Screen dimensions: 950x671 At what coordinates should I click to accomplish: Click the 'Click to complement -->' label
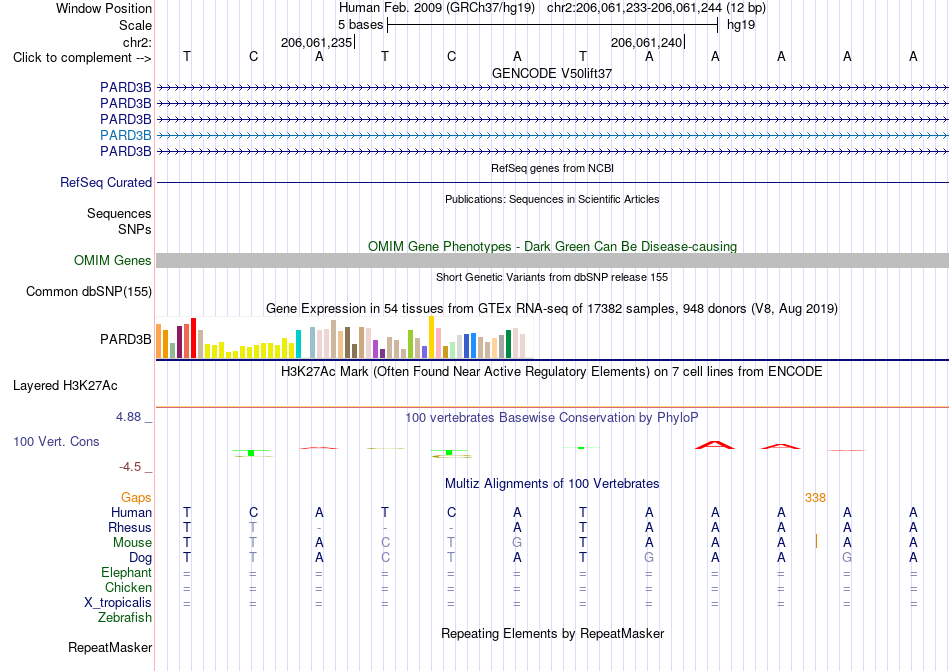[82, 58]
